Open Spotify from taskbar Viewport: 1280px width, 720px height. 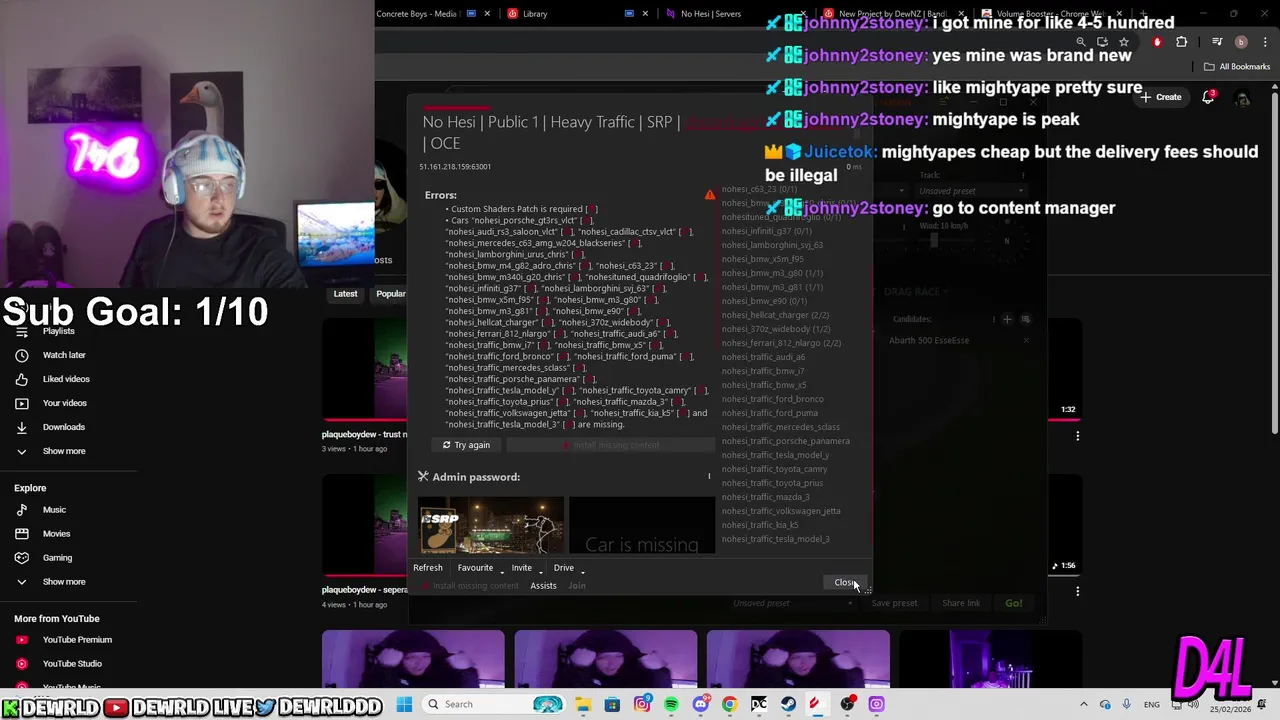[671, 704]
